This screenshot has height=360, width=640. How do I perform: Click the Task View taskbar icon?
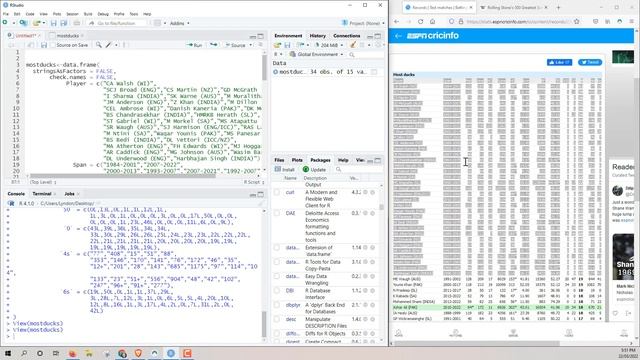[x=56, y=353]
